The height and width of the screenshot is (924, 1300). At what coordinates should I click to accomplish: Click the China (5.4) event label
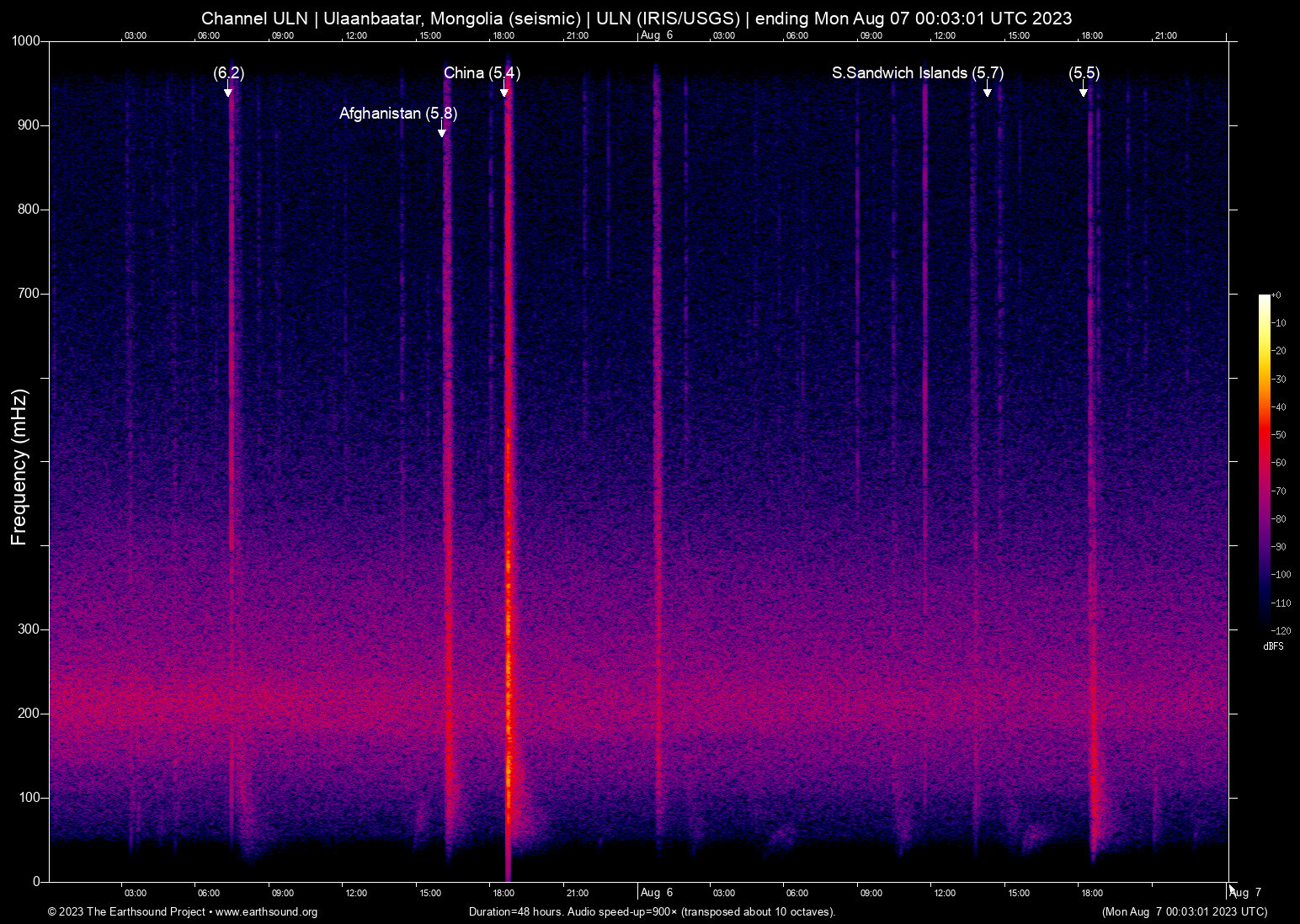click(x=482, y=73)
